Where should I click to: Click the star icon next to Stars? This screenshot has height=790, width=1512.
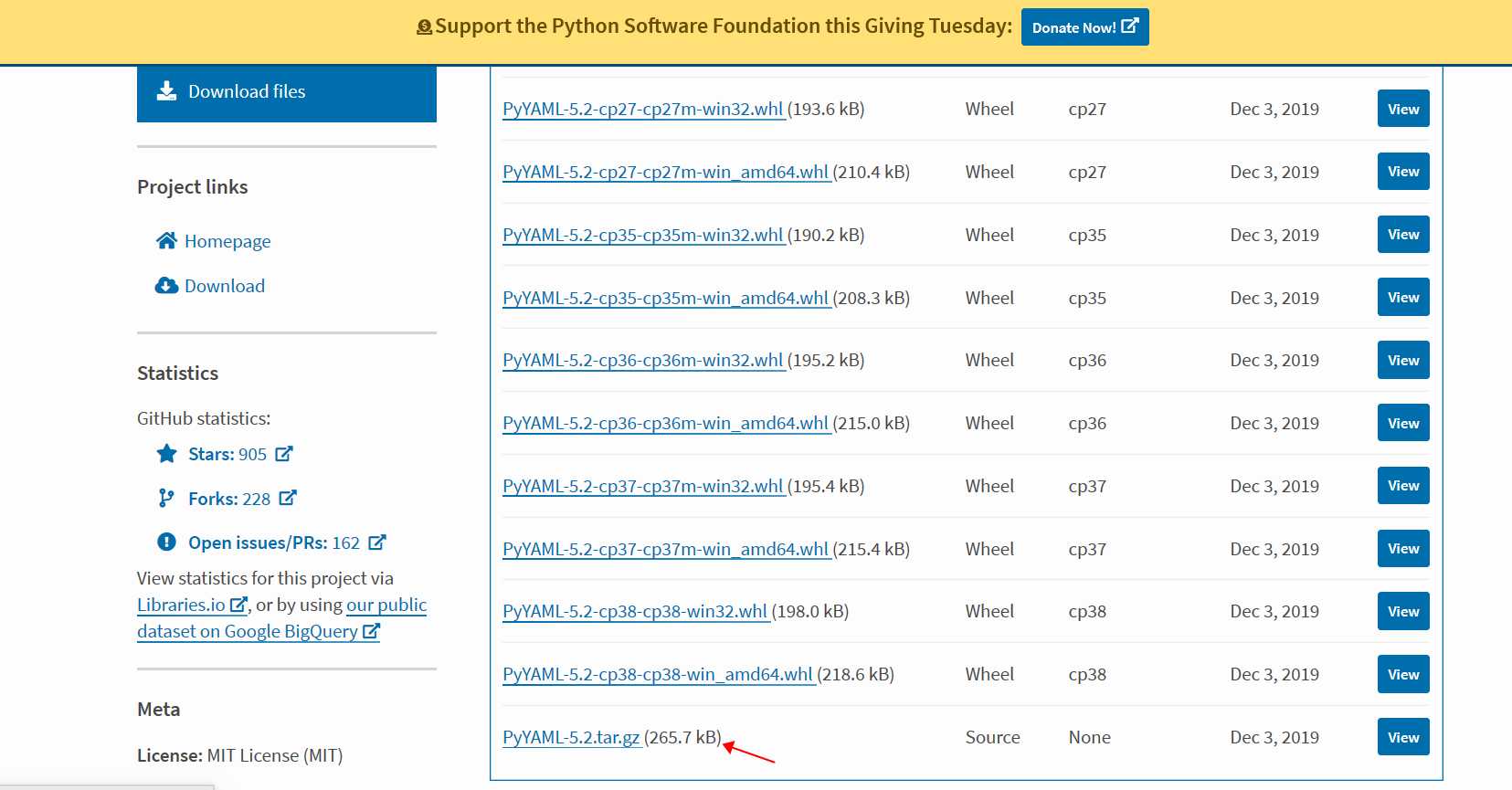pos(166,453)
